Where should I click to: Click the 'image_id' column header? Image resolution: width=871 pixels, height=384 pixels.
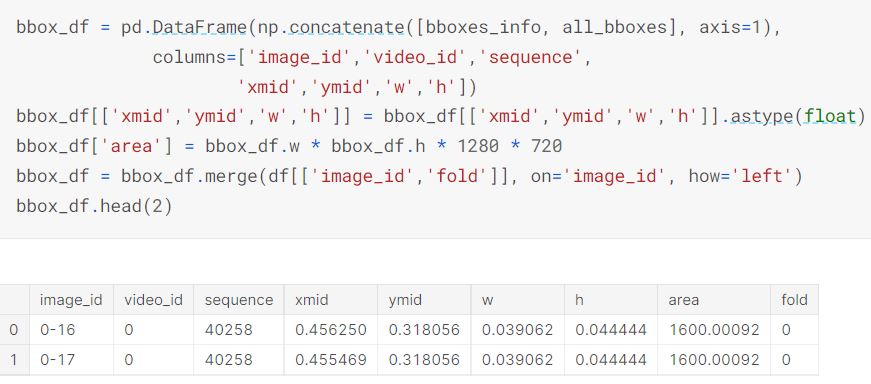click(71, 300)
